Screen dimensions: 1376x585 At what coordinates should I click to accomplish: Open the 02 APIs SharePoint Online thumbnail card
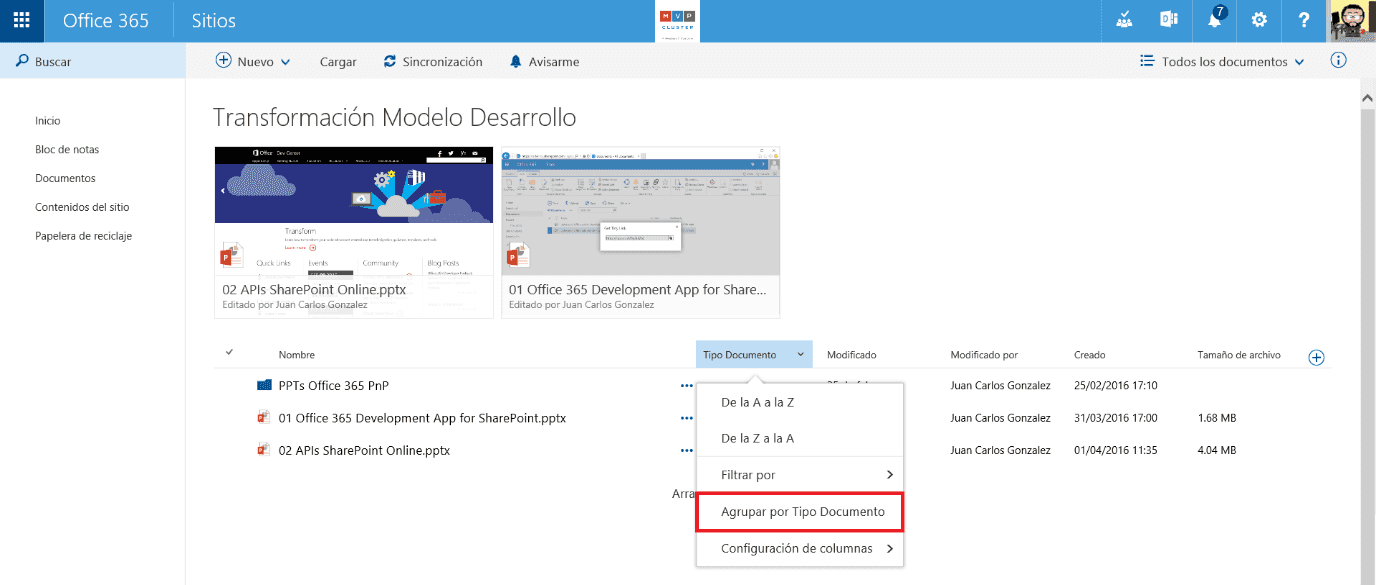354,232
